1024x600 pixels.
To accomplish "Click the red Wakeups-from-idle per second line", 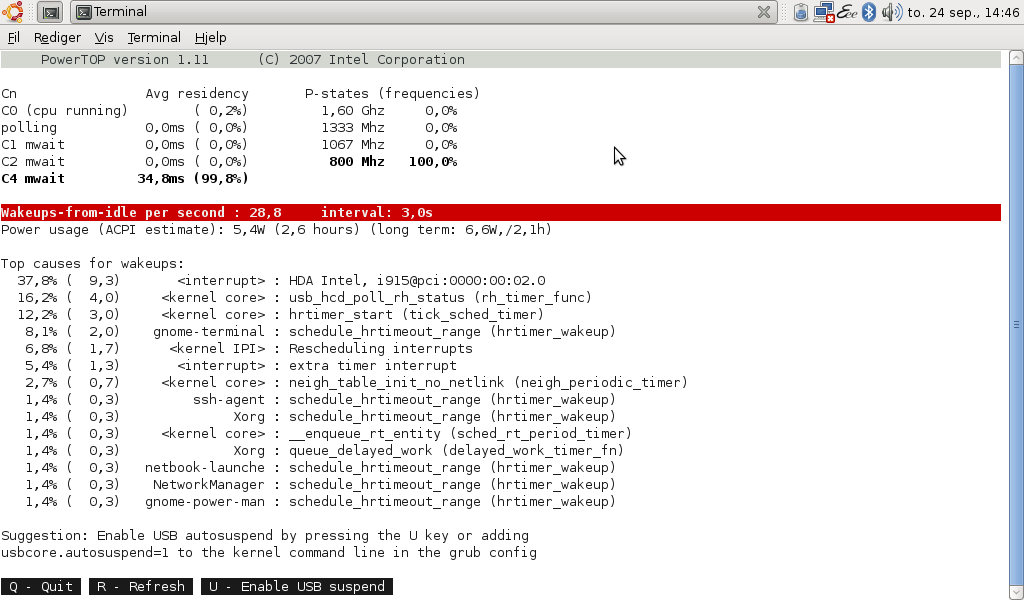I will point(501,212).
